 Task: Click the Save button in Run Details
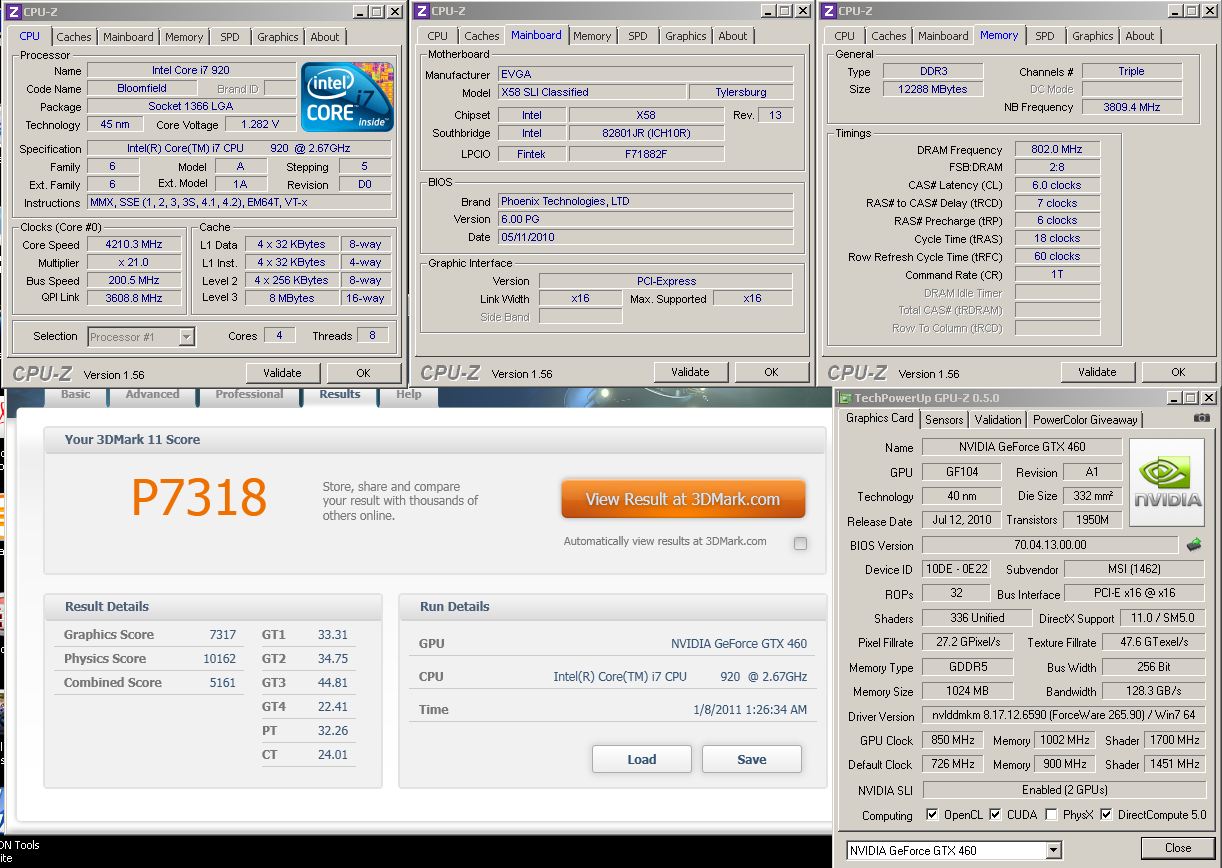point(752,759)
